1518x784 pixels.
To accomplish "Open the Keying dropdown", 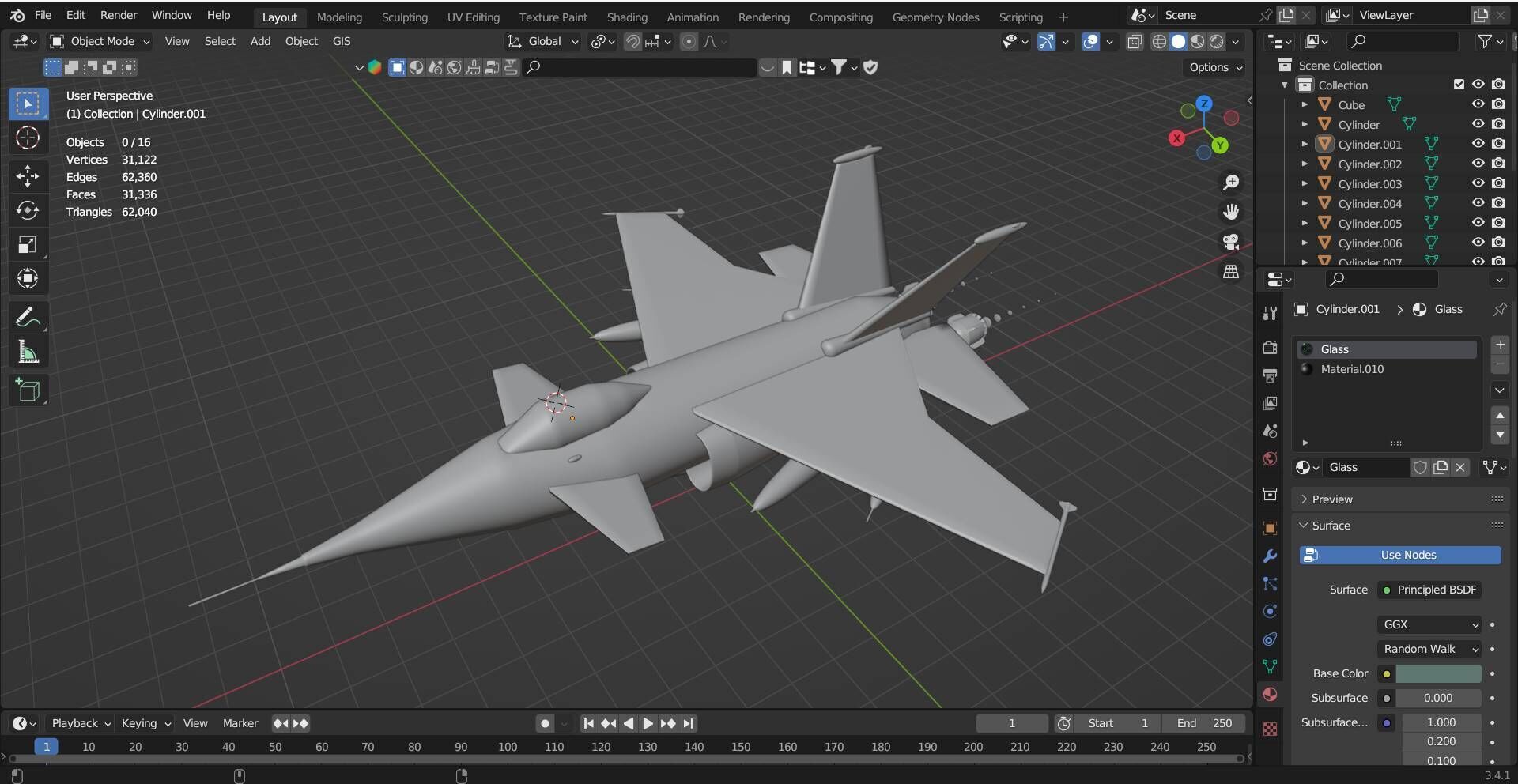I will [145, 723].
